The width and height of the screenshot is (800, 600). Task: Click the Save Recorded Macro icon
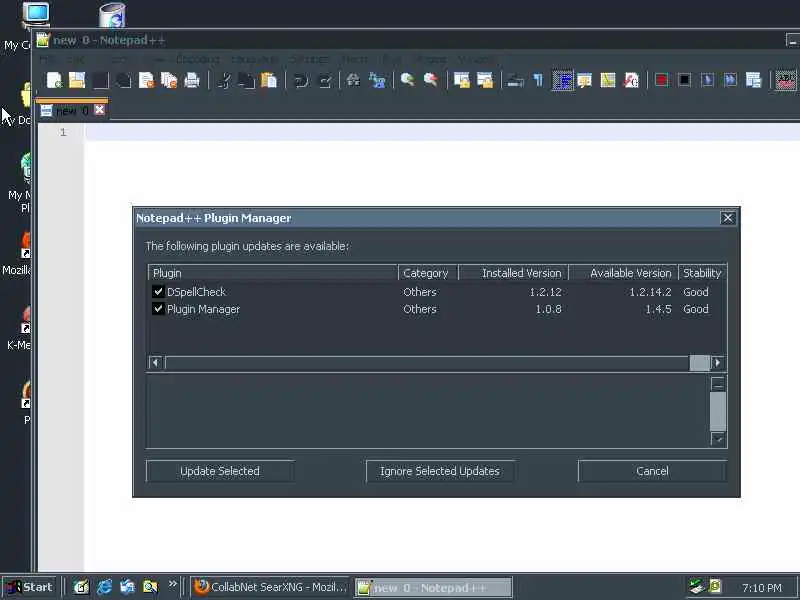point(753,80)
